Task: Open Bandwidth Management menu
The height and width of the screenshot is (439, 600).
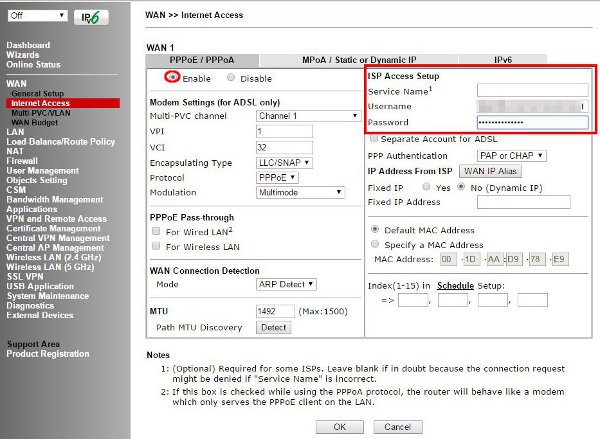Action: [55, 199]
